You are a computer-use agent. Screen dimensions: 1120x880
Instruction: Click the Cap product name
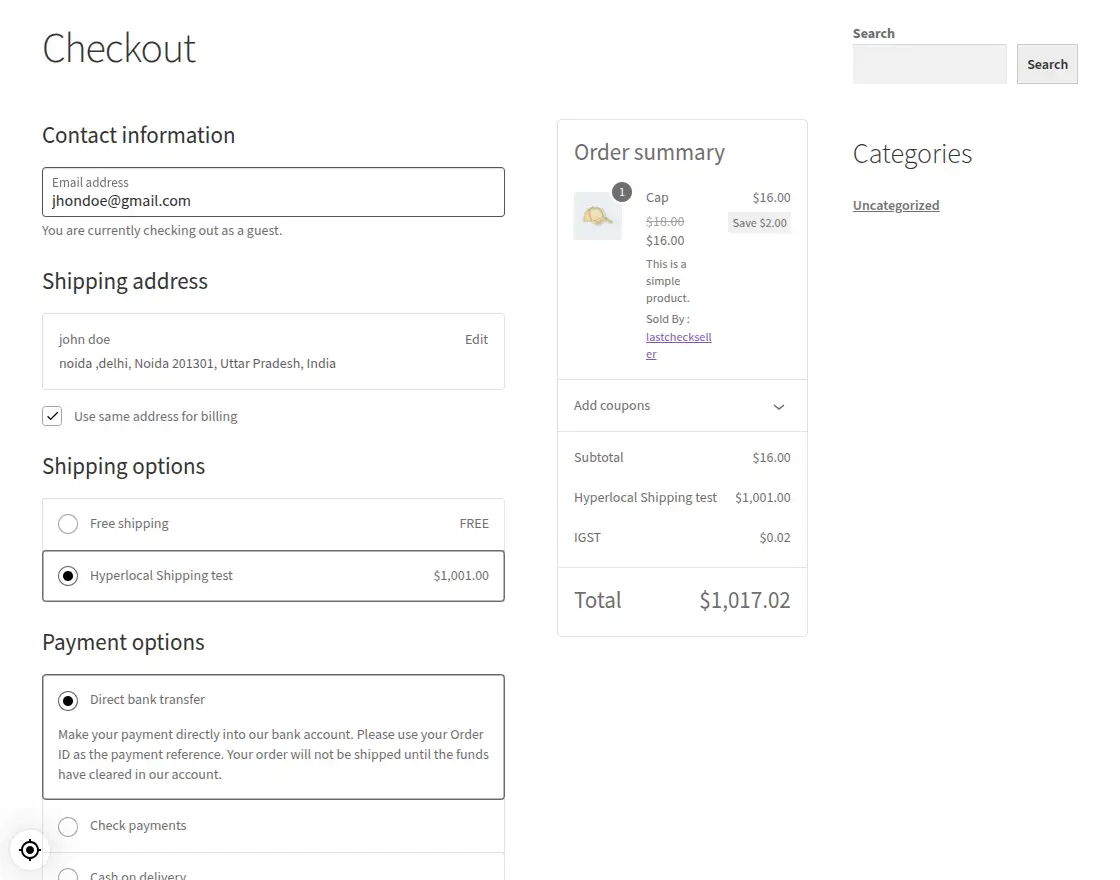tap(657, 197)
